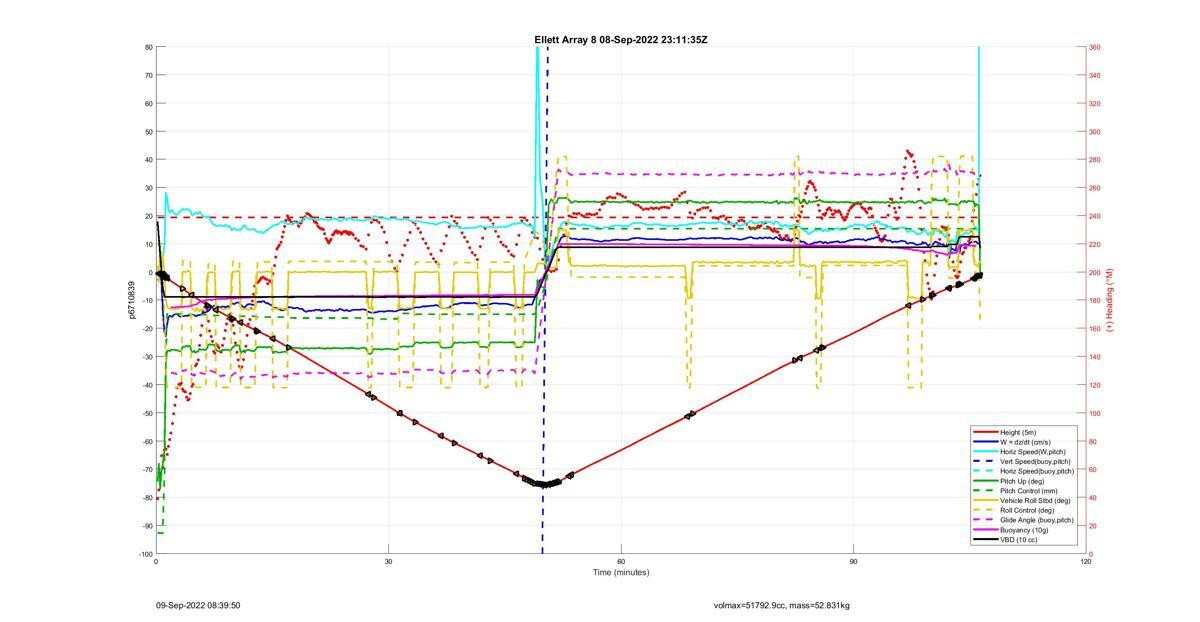Screen dimensions: 1200x622
Task: Select legend entry "Horiz Speed(buoy,pitch)"
Action: pyautogui.click(x=1037, y=471)
